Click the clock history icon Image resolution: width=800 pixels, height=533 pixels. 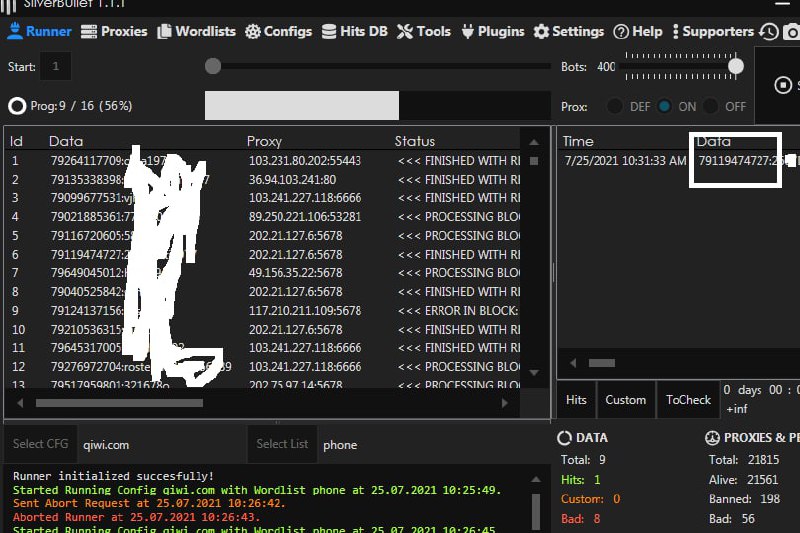(768, 32)
